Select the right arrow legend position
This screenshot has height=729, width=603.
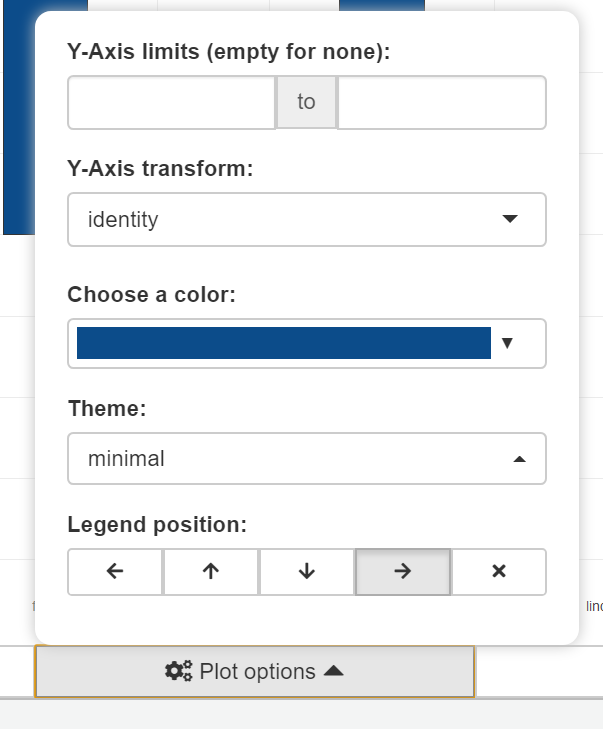[403, 572]
